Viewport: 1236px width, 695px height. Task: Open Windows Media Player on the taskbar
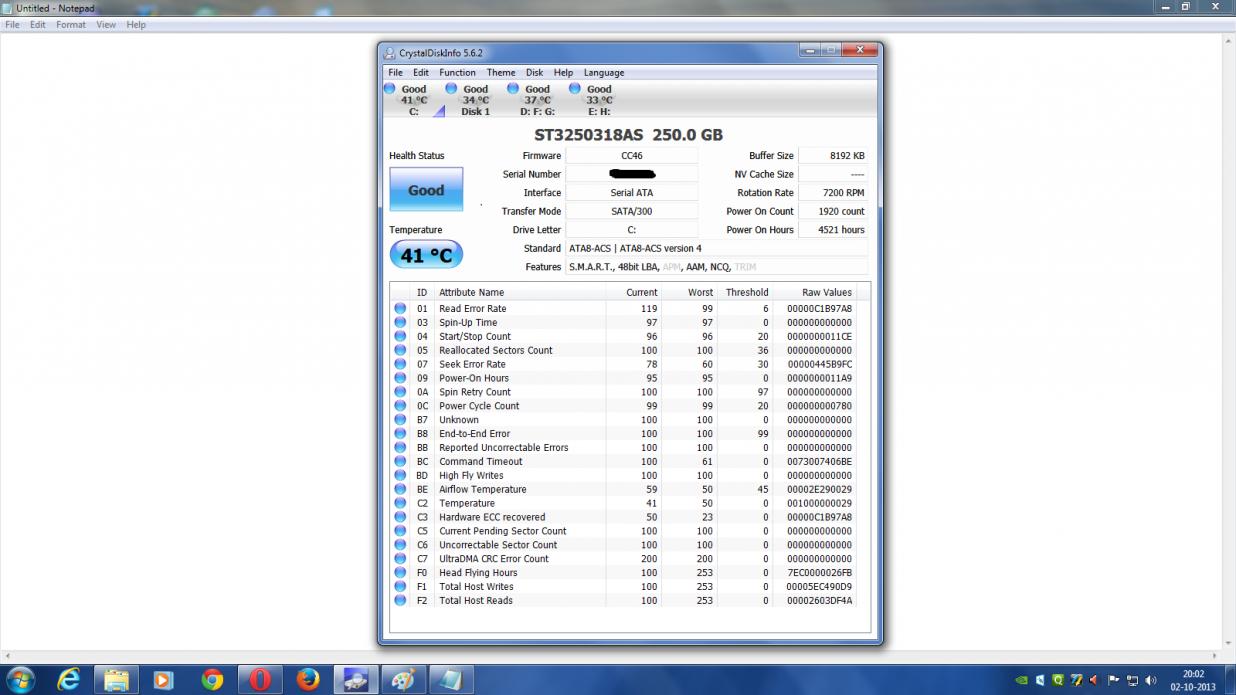(x=163, y=680)
